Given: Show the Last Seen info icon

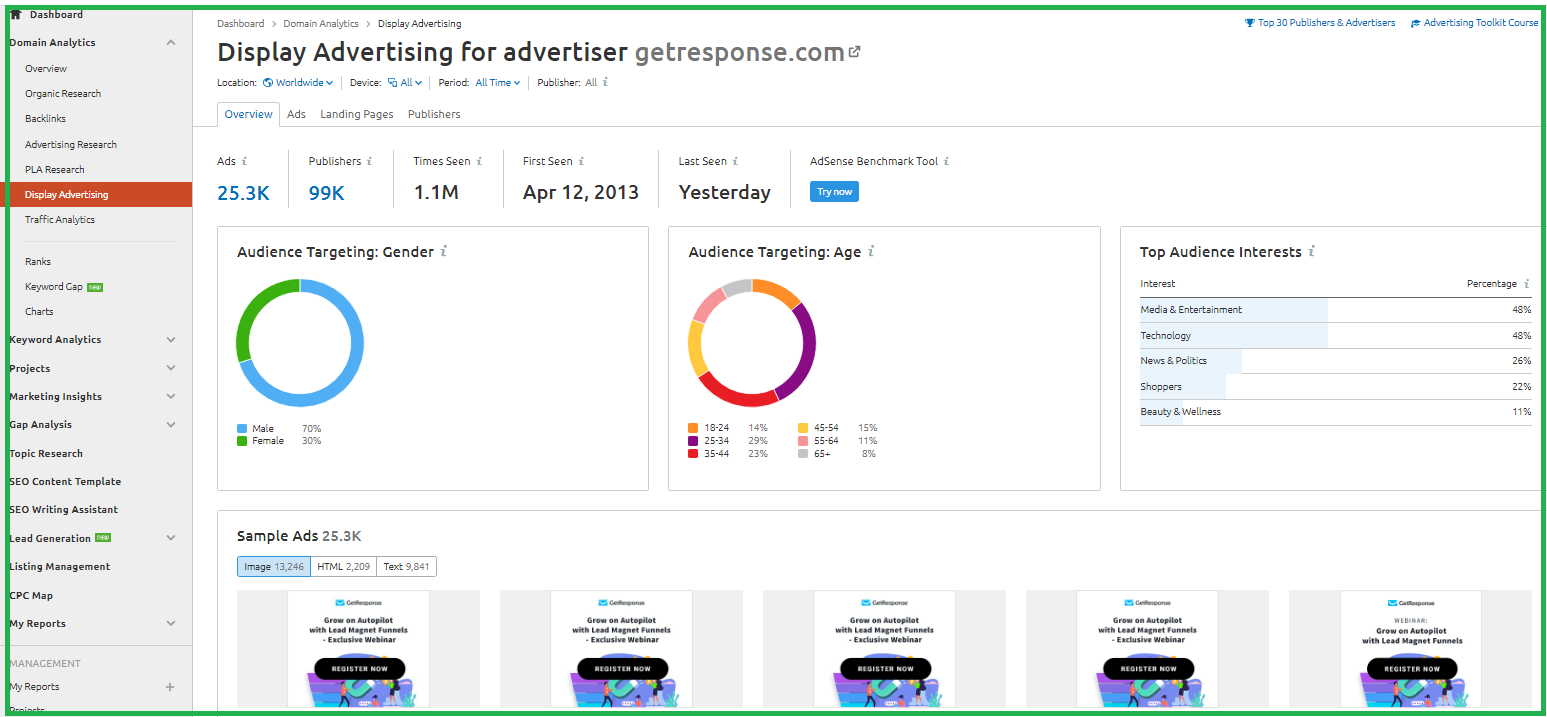Looking at the screenshot, I should [x=735, y=161].
